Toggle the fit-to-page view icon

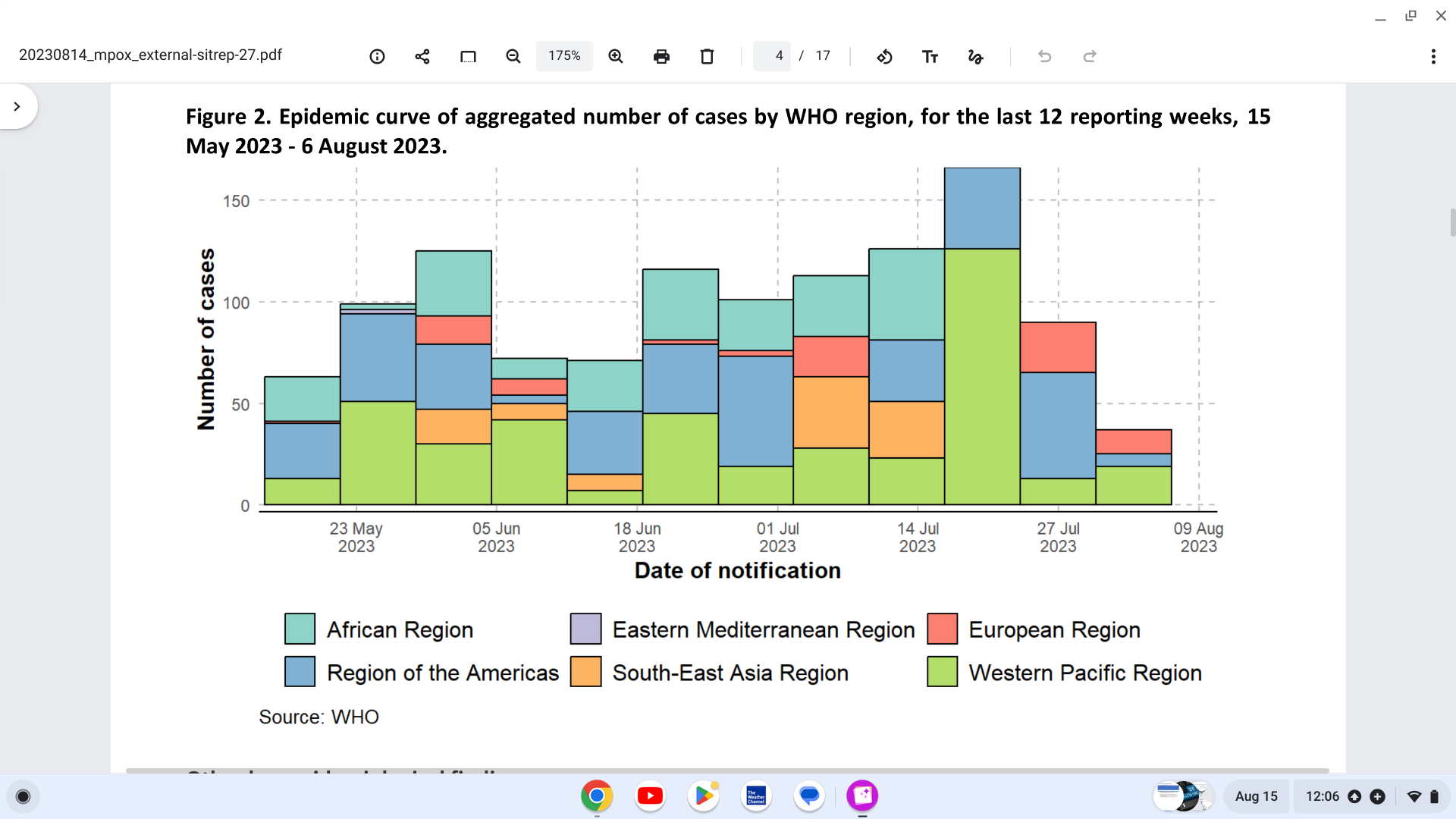pos(468,56)
